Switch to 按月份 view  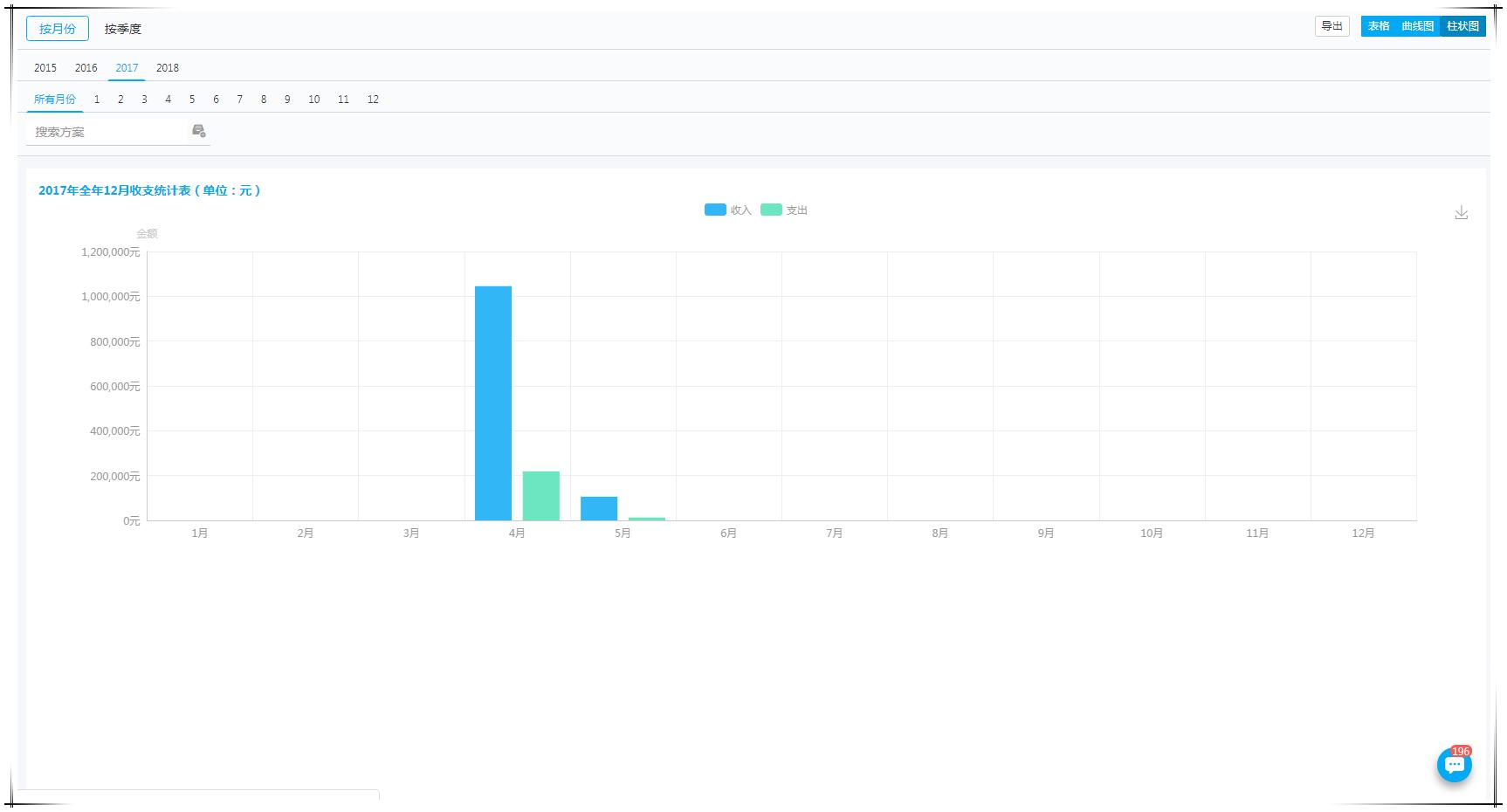(58, 29)
